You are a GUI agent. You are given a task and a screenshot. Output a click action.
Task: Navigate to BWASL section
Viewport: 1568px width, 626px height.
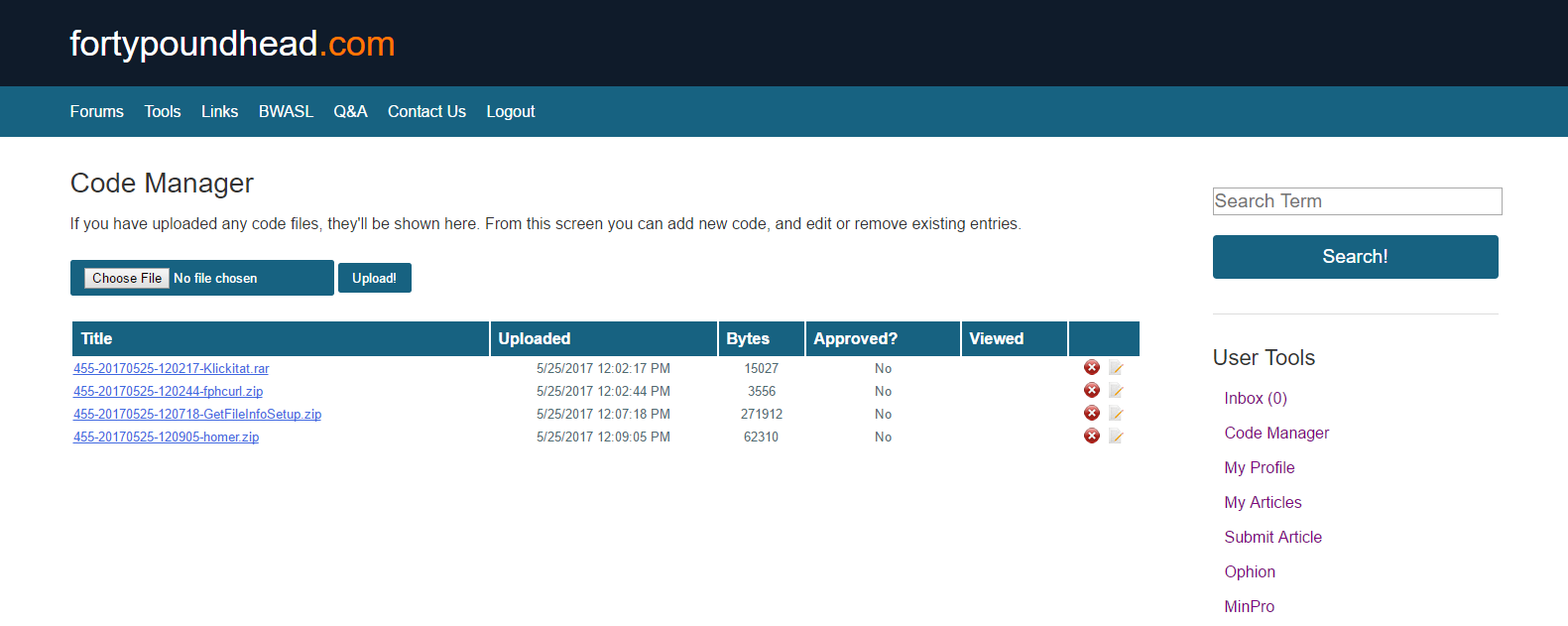point(286,111)
